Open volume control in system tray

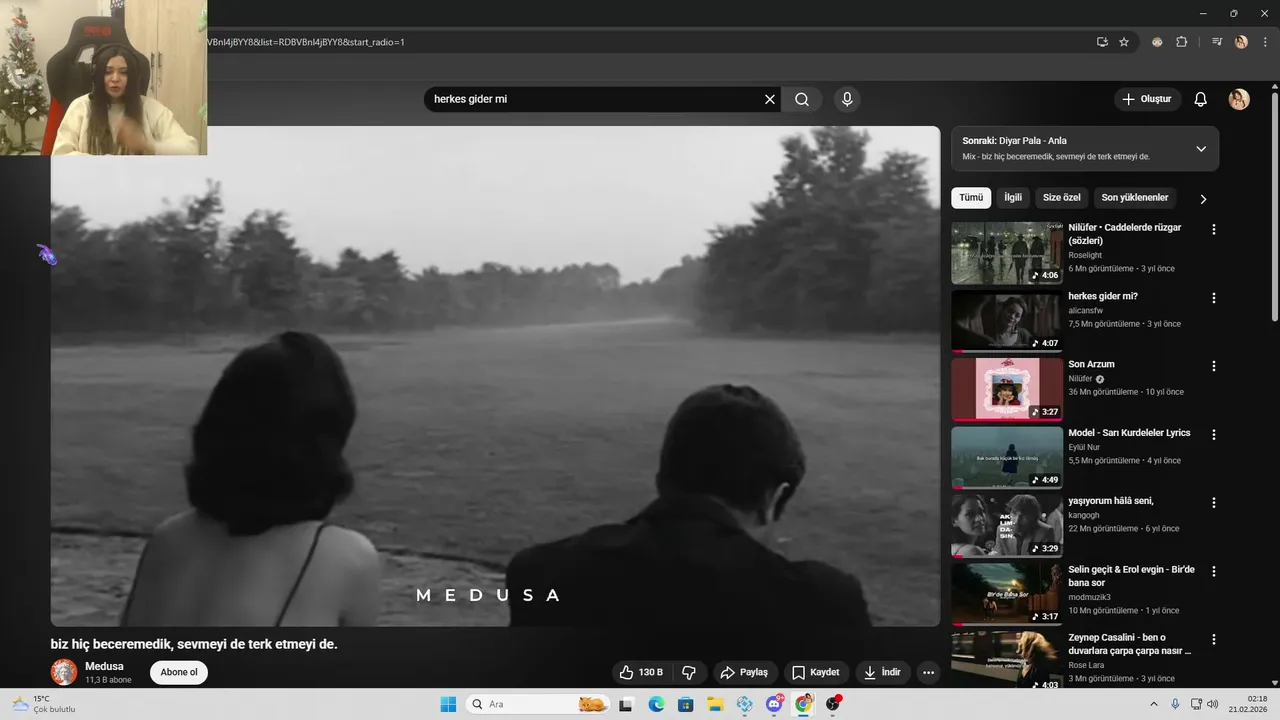1213,704
